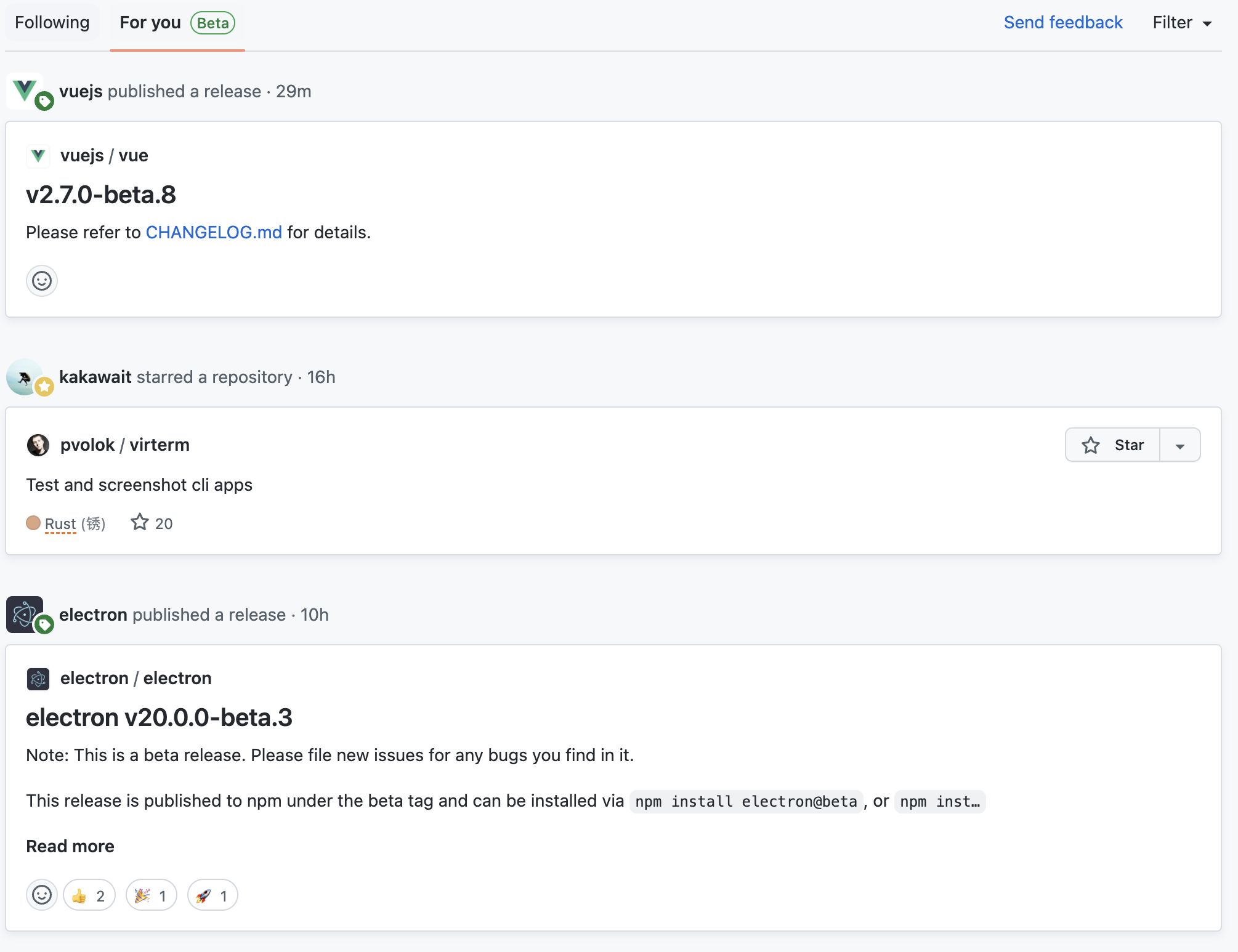The width and height of the screenshot is (1238, 952).
Task: Click the small Vue logo beside vuejs / vue
Action: (x=38, y=156)
